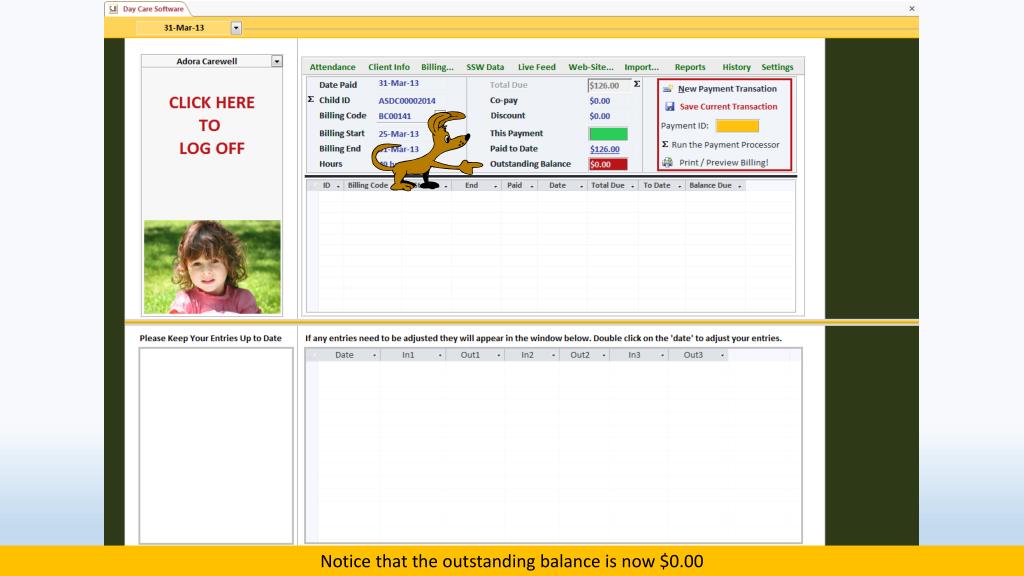Click the child's photo thumbnail
This screenshot has height=576, width=1024.
tap(212, 266)
